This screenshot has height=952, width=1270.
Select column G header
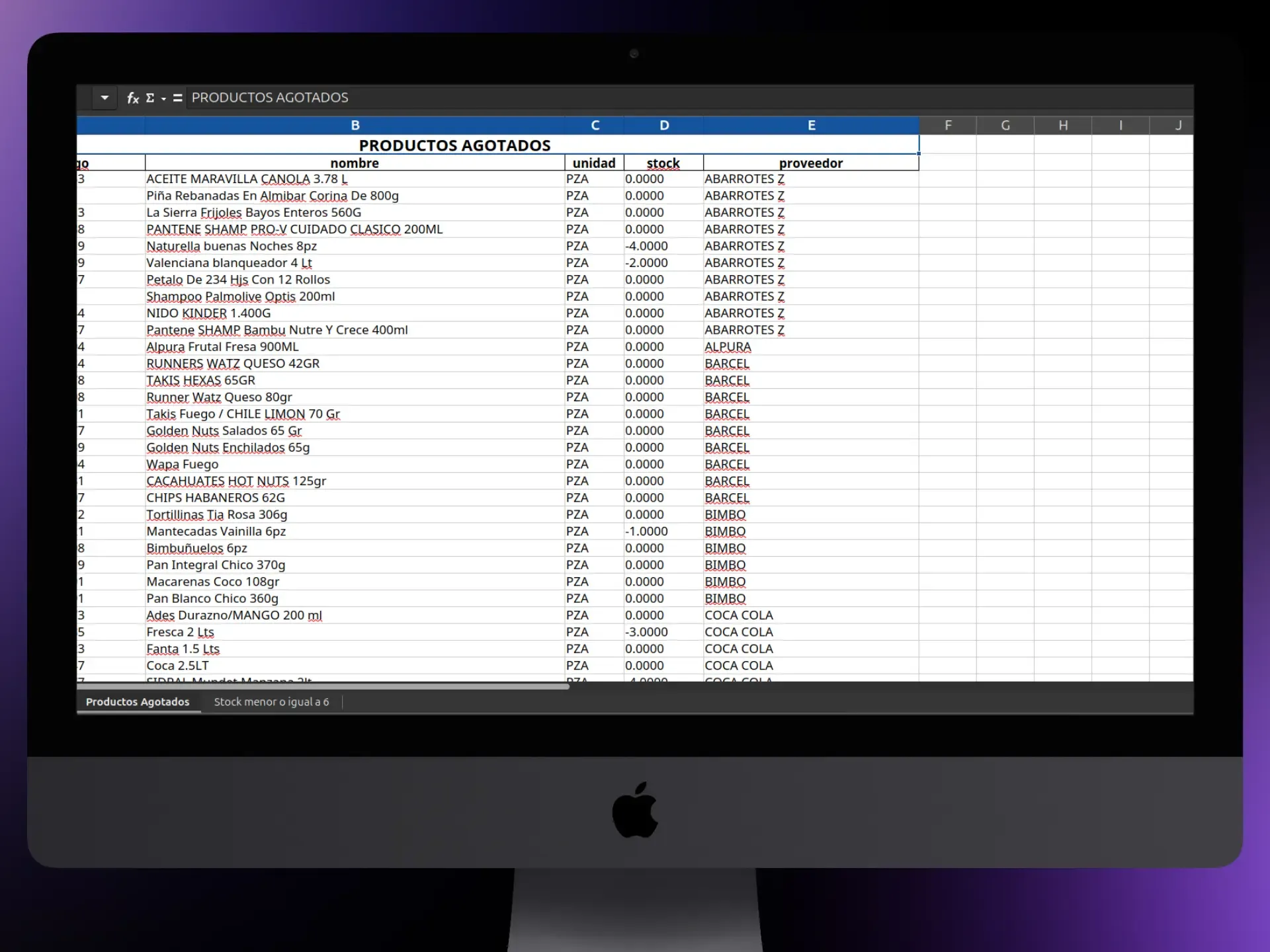pos(1005,126)
